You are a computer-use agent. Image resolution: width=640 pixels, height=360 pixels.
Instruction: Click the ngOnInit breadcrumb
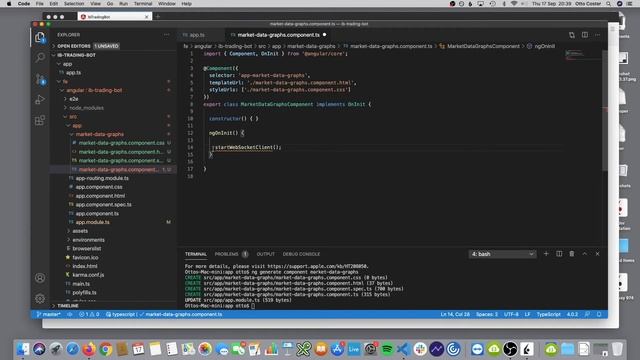[544, 46]
